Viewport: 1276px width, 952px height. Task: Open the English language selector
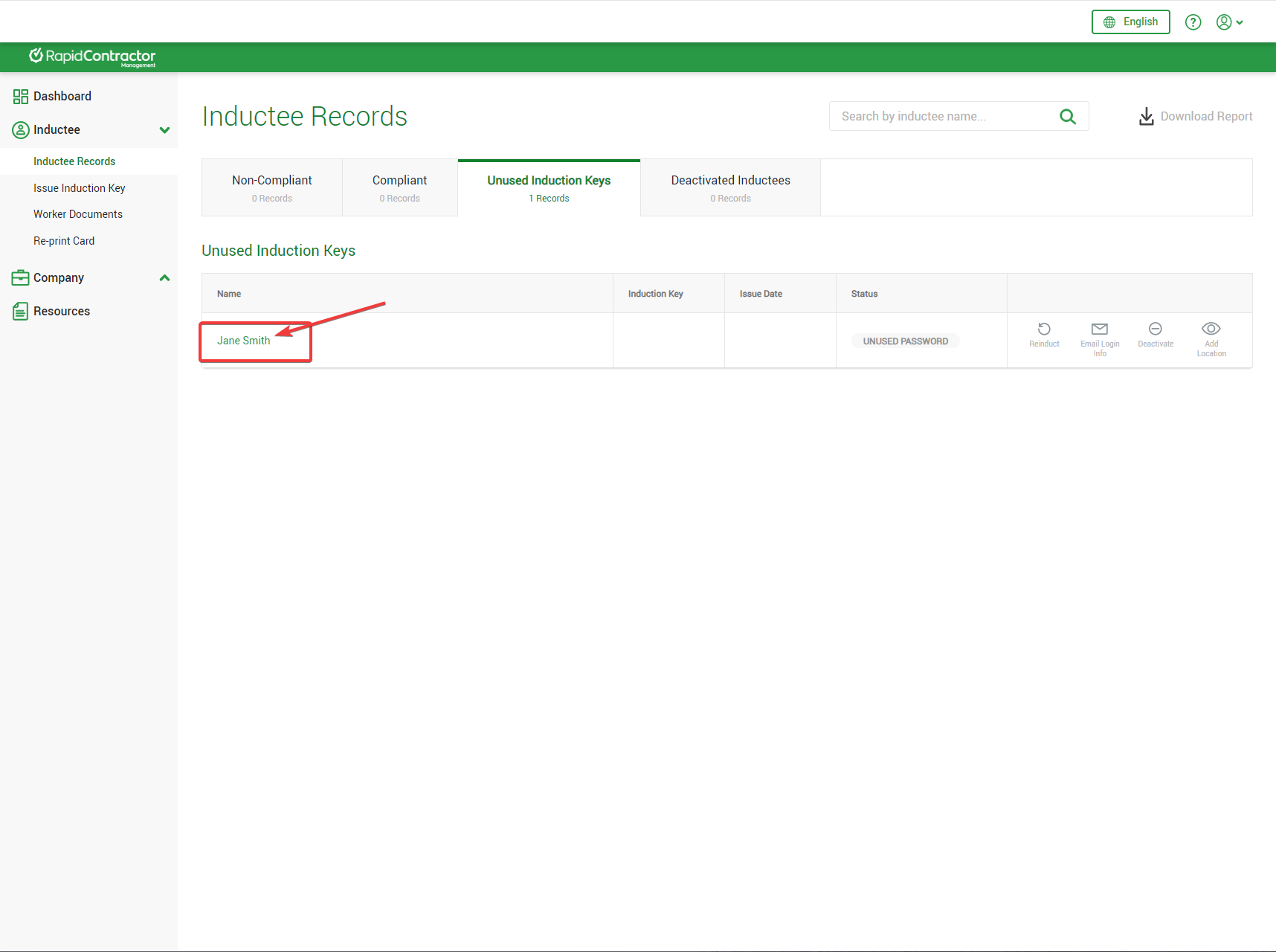tap(1130, 22)
